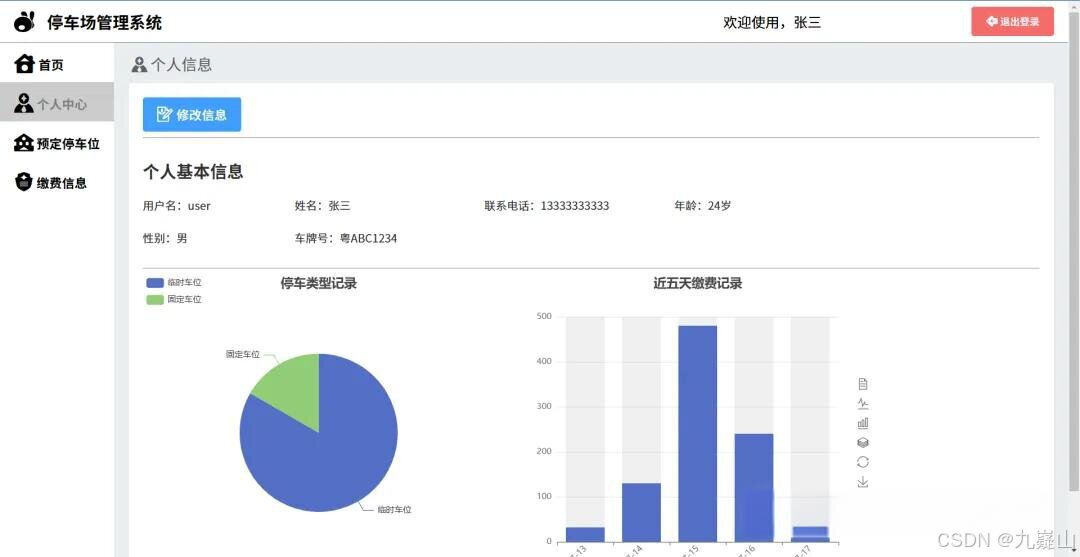Screen dimensions: 1080x557
Task: Switch chart to bar type icon
Action: (x=862, y=423)
